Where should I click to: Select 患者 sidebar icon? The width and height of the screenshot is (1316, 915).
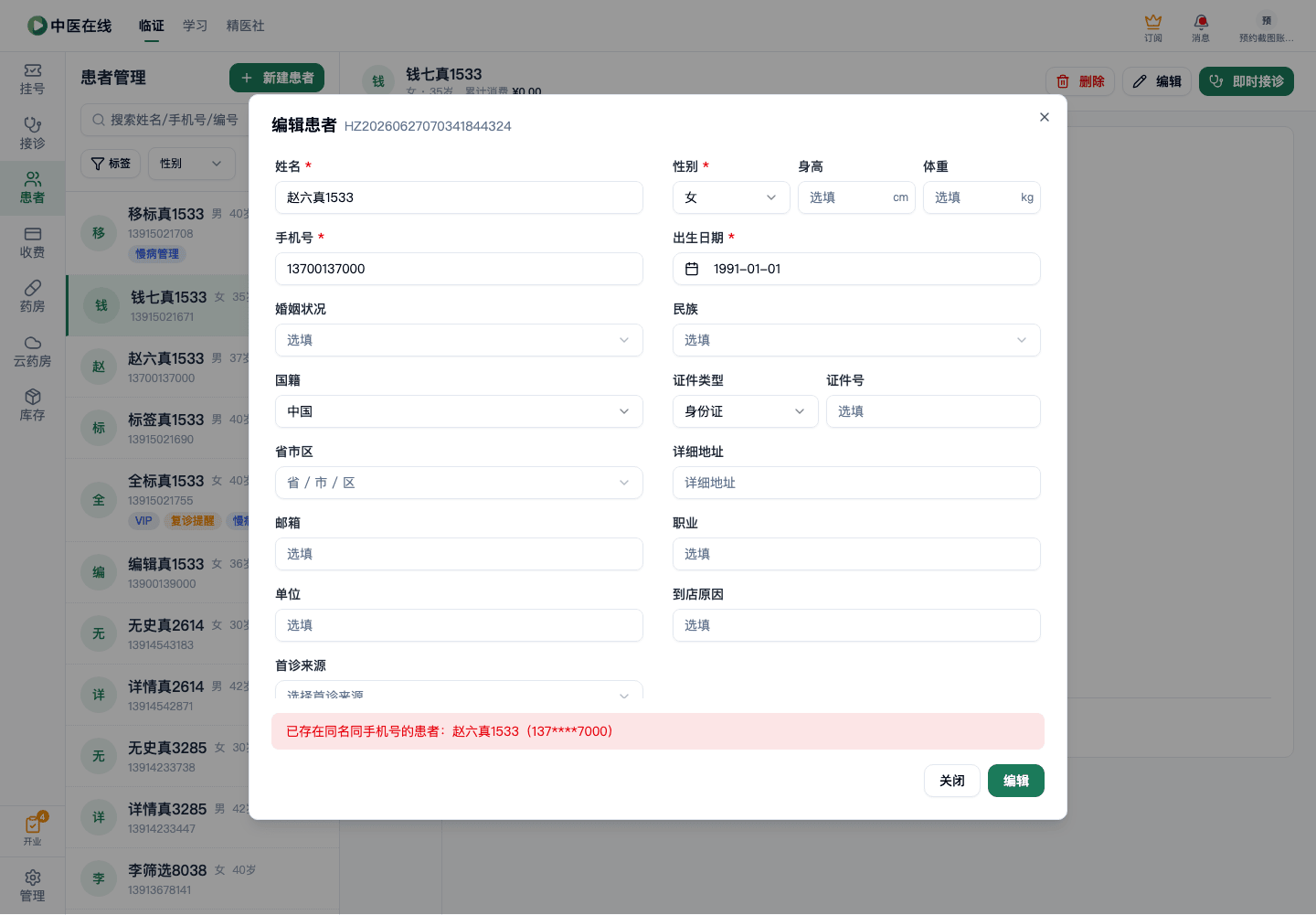pos(32,188)
